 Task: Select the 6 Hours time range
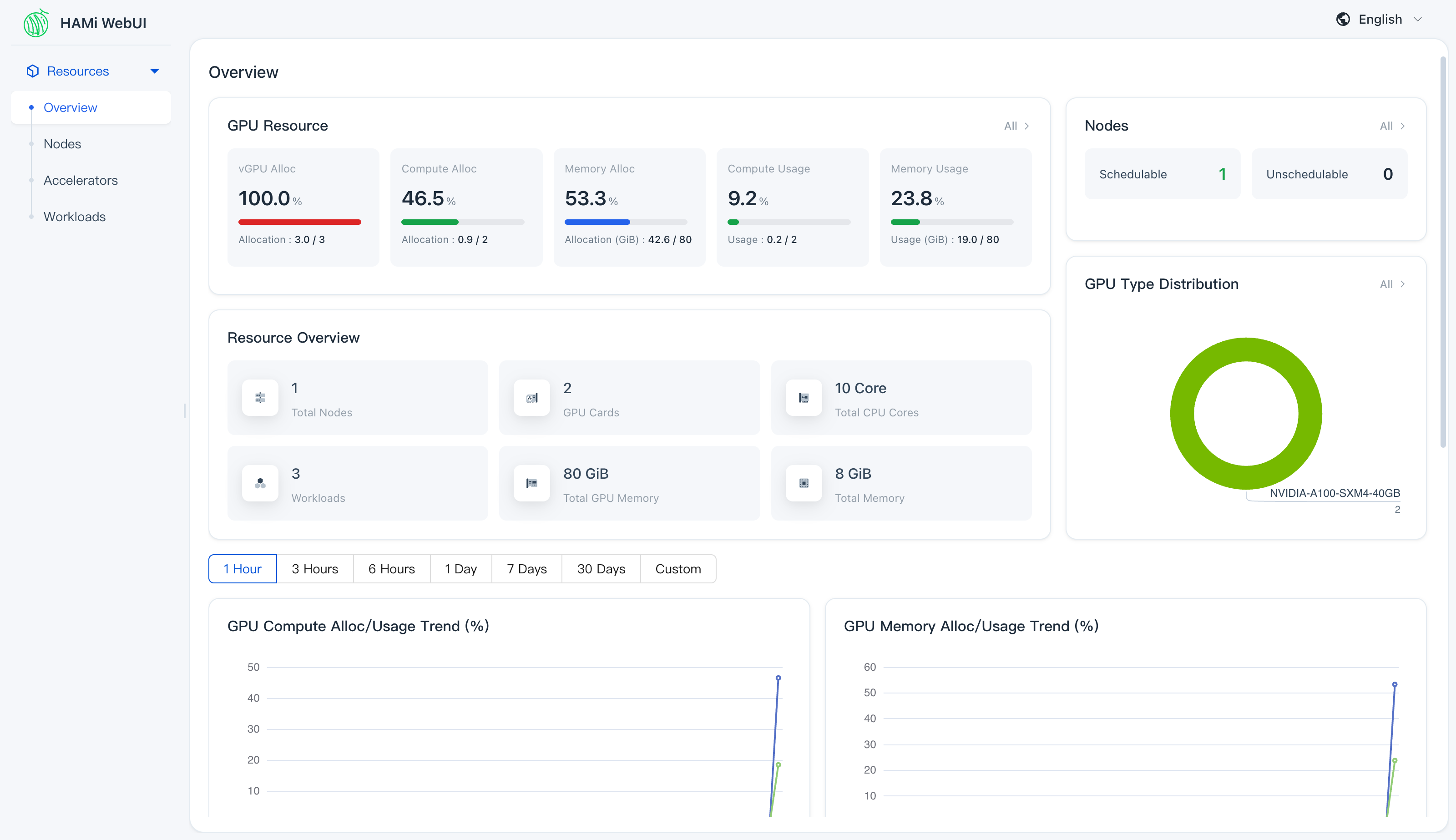(392, 569)
